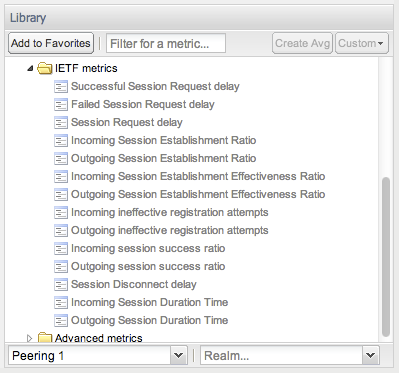Select Outgoing Session Establishment Effectiveness Ratio
Image resolution: width=399 pixels, height=373 pixels.
(198, 194)
